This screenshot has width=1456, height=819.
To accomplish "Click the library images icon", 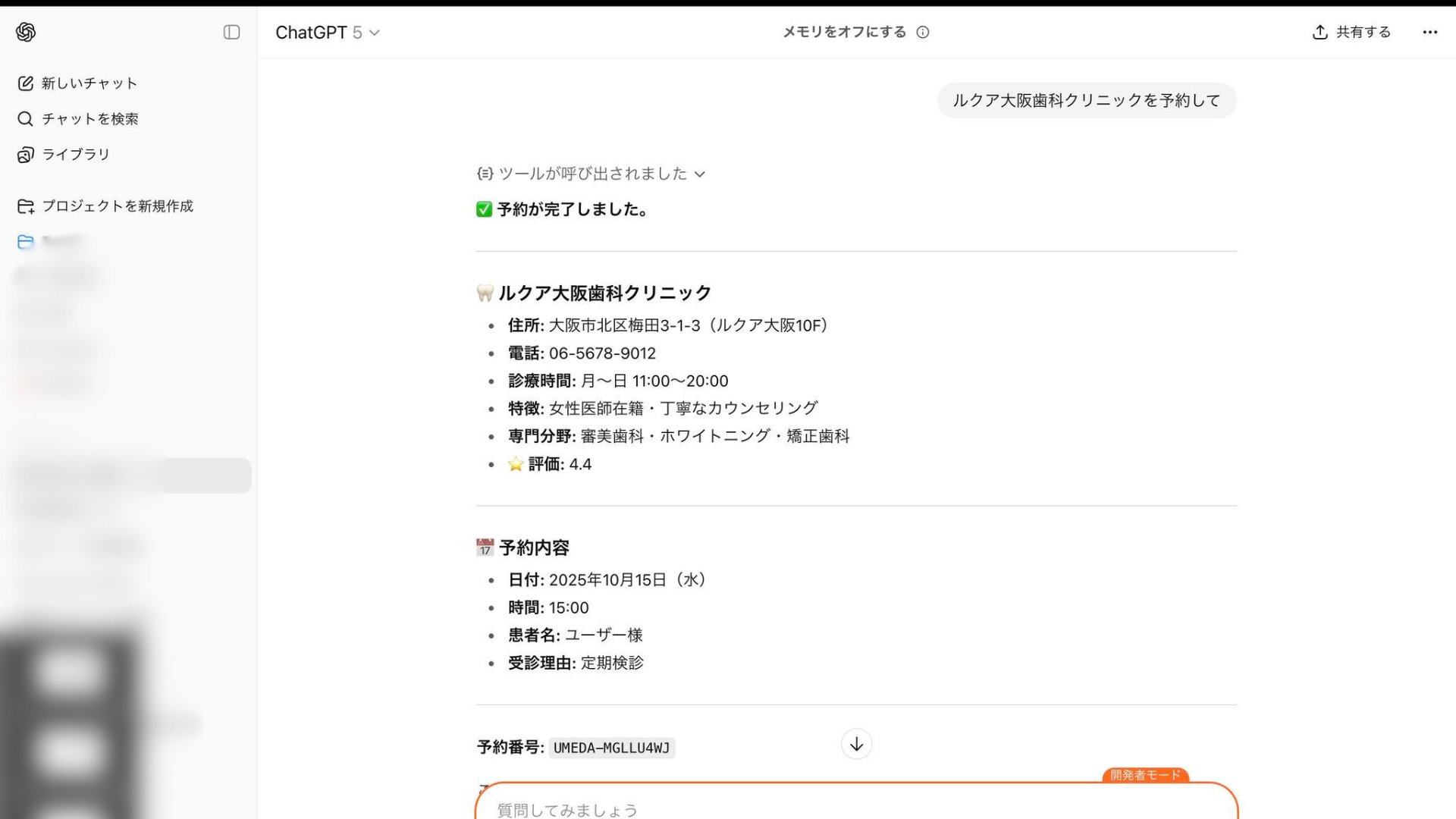I will pyautogui.click(x=26, y=155).
